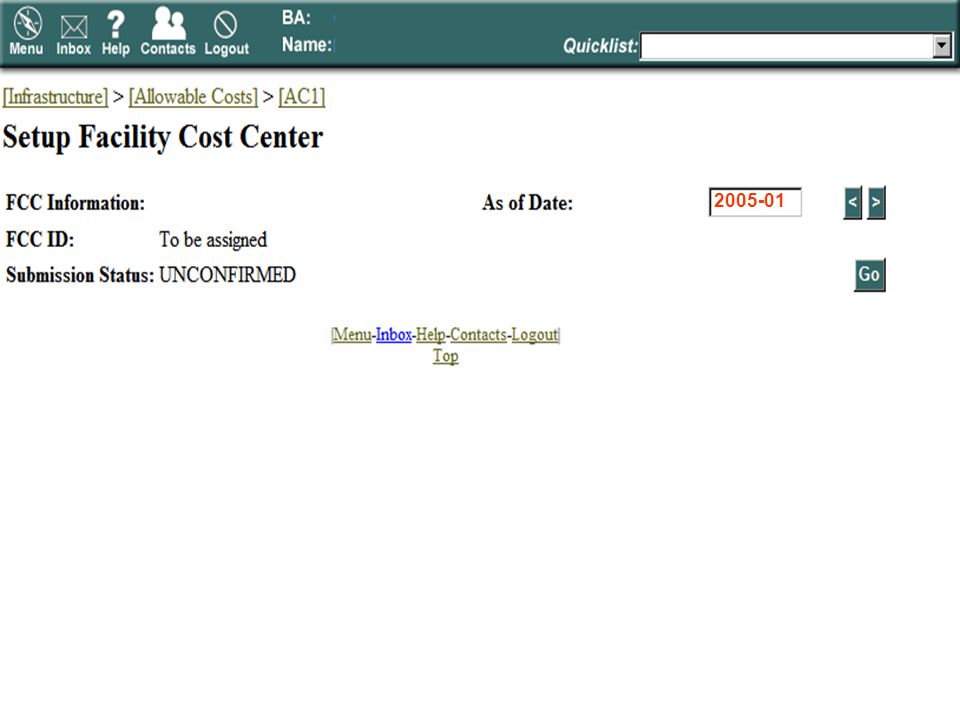Click the footer Inbox link
Screen dimensions: 960x720
coord(394,335)
